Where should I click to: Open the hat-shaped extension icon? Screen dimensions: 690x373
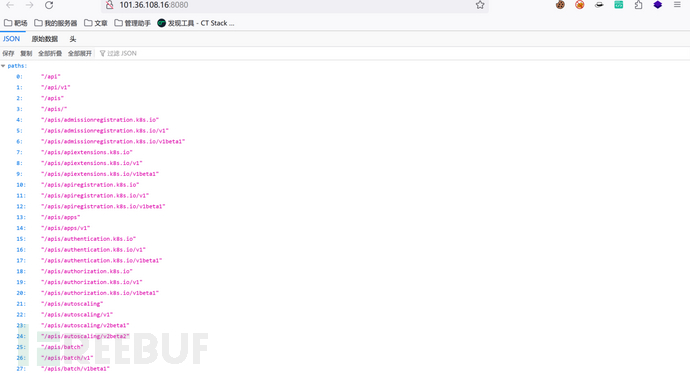point(599,5)
